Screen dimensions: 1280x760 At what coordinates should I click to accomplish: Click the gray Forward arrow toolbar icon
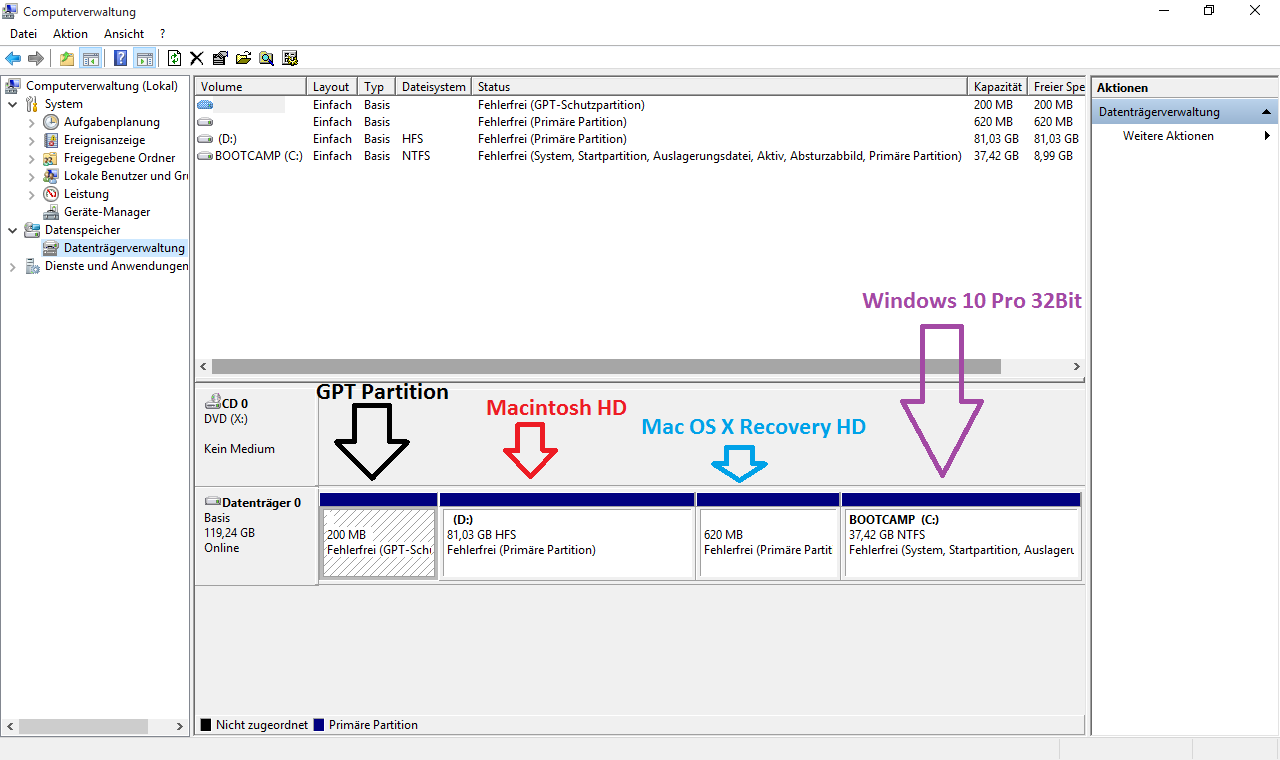point(36,58)
